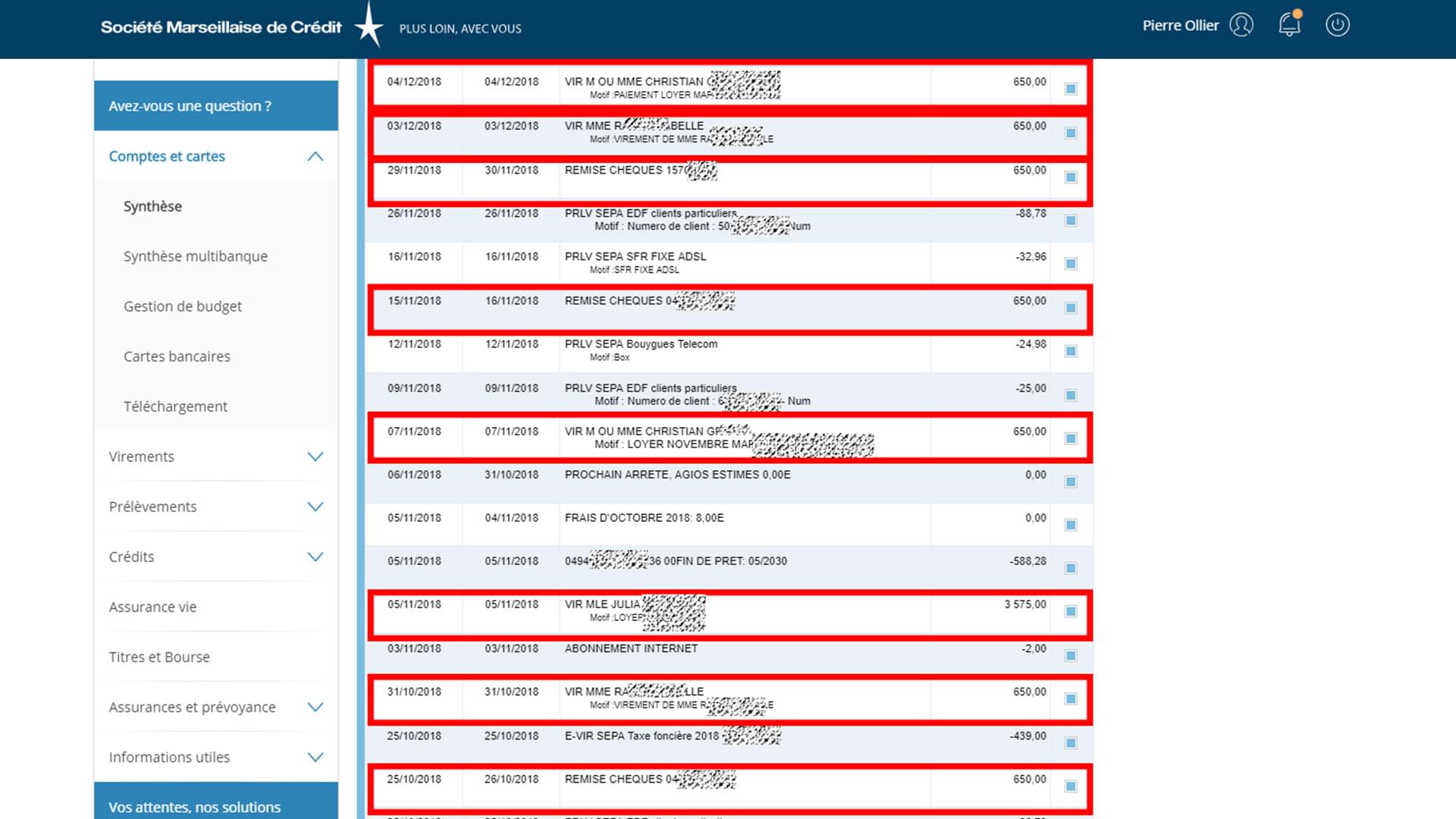This screenshot has width=1456, height=819.
Task: Expand Assurances et prévoyance section
Action: [x=315, y=707]
